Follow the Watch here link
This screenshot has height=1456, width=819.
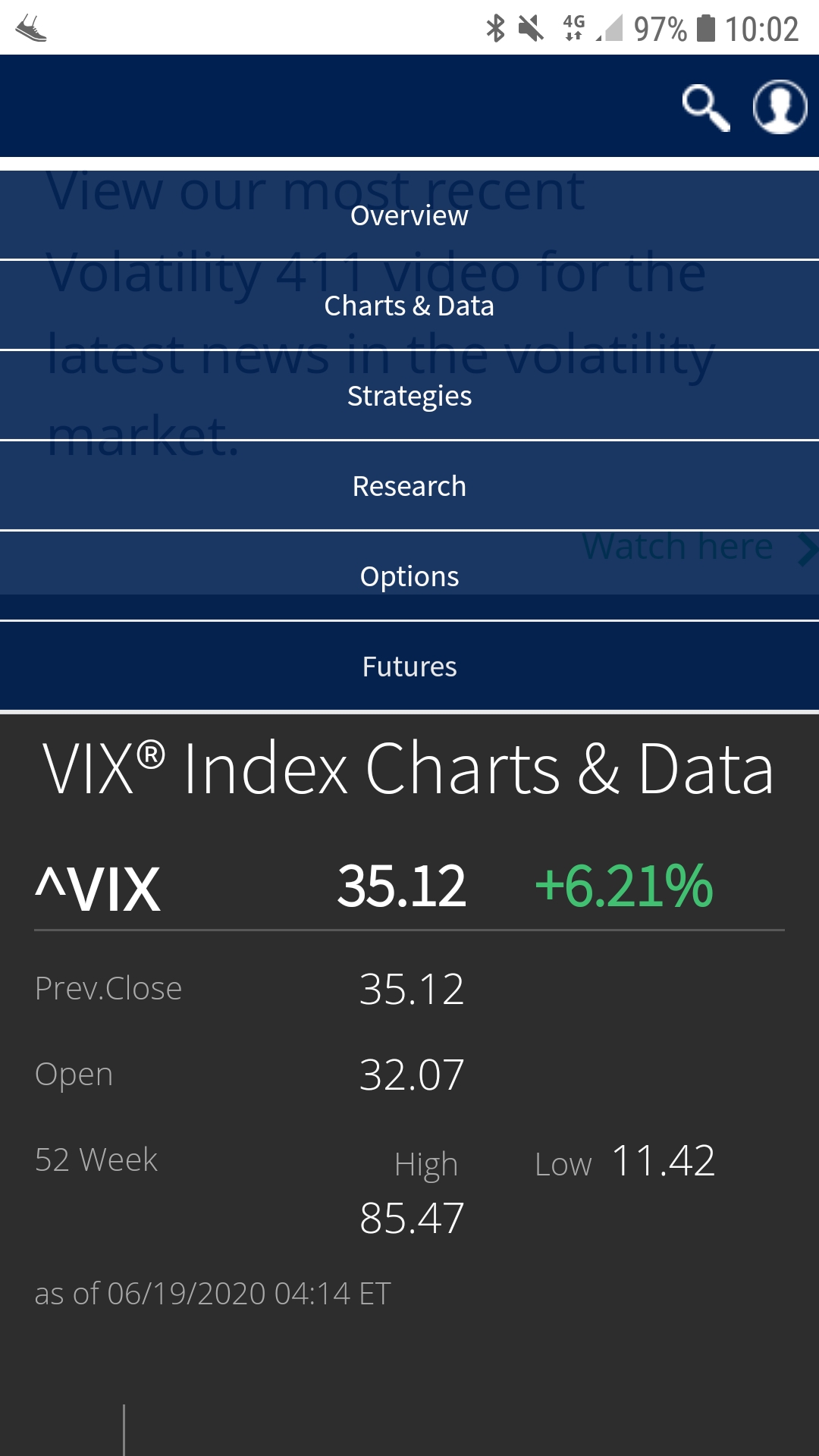[x=677, y=547]
